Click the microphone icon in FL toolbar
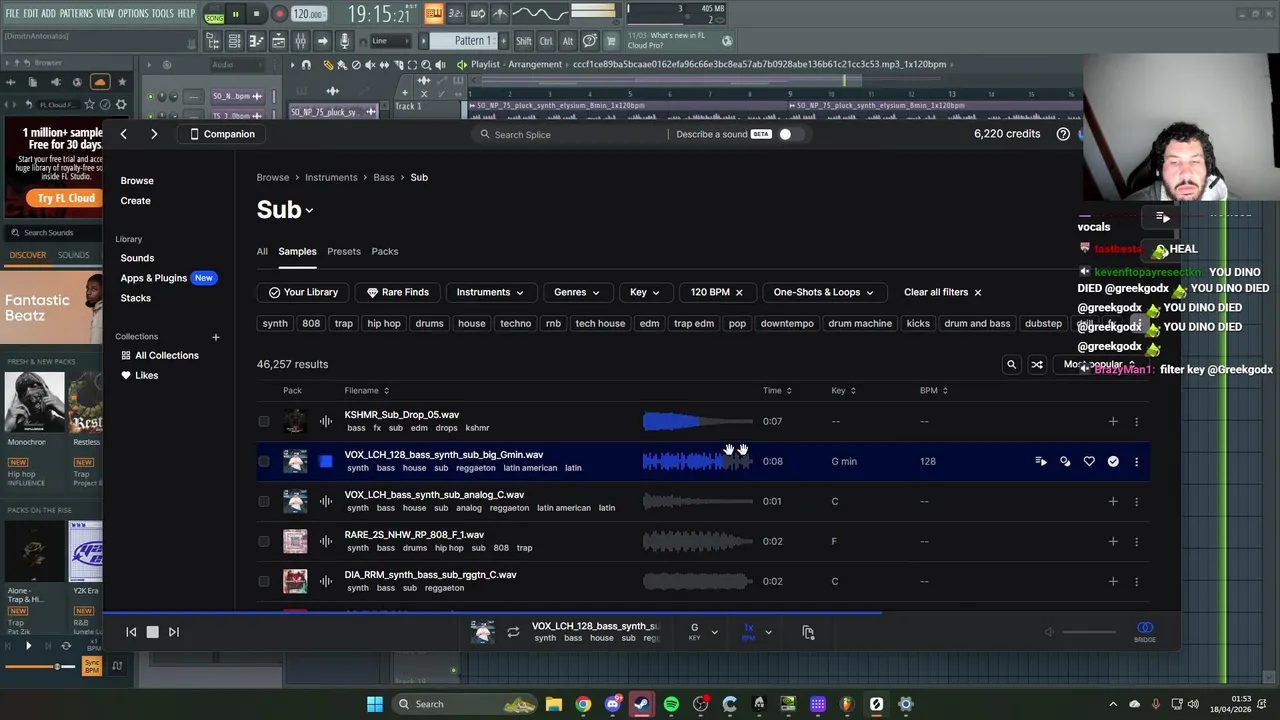The image size is (1280, 720). (x=344, y=41)
